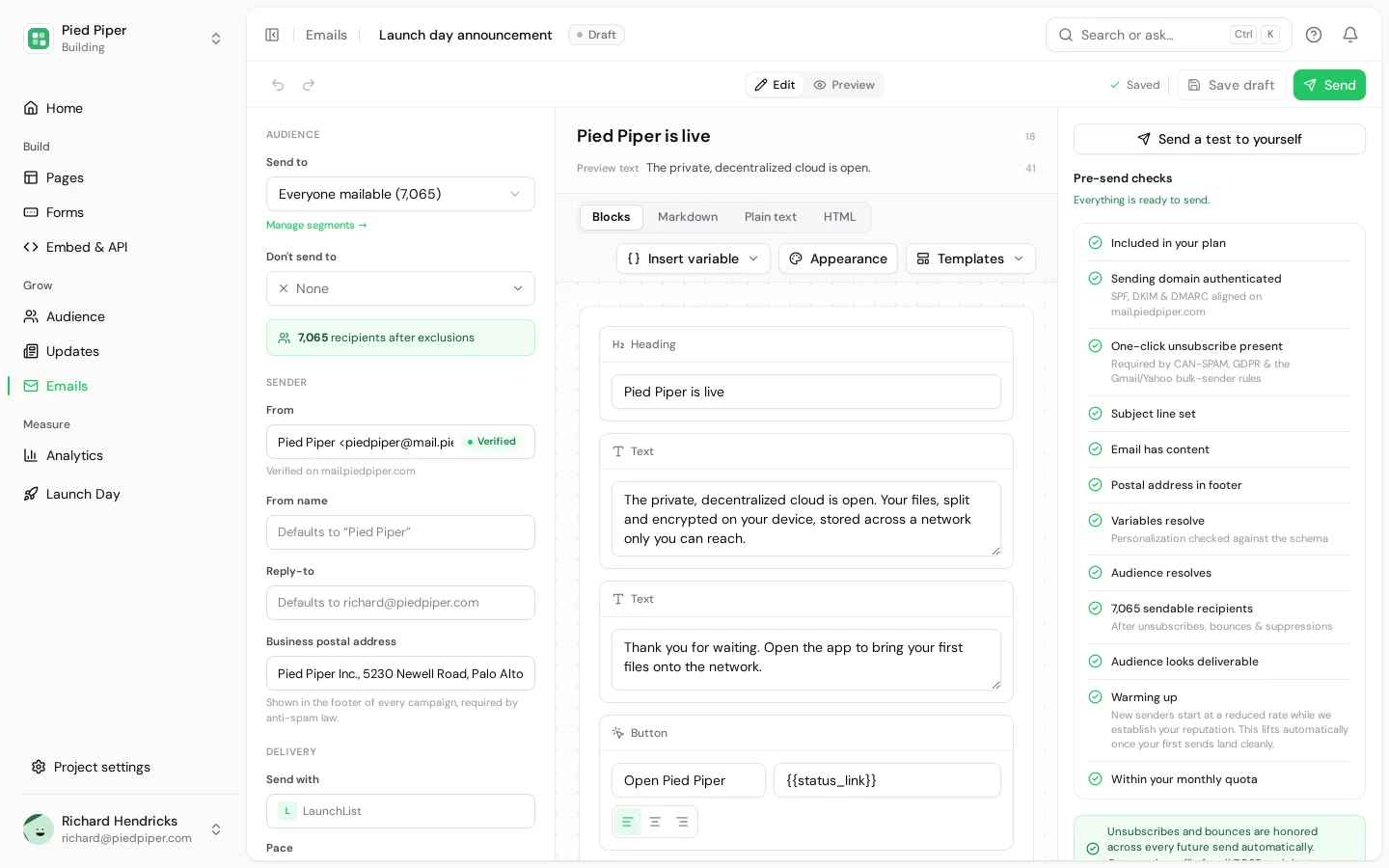
Task: Align button block to right
Action: pyautogui.click(x=682, y=822)
